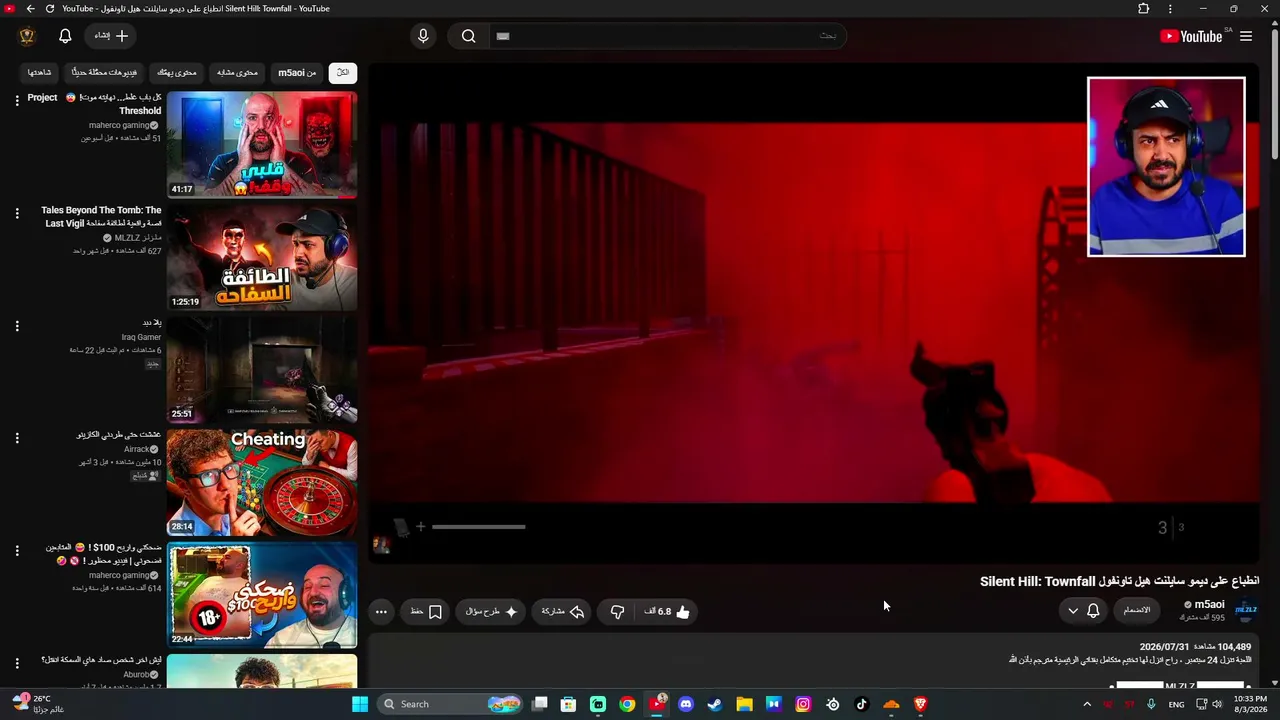Open the Tales Beyond The Tomb title

pyautogui.click(x=101, y=217)
